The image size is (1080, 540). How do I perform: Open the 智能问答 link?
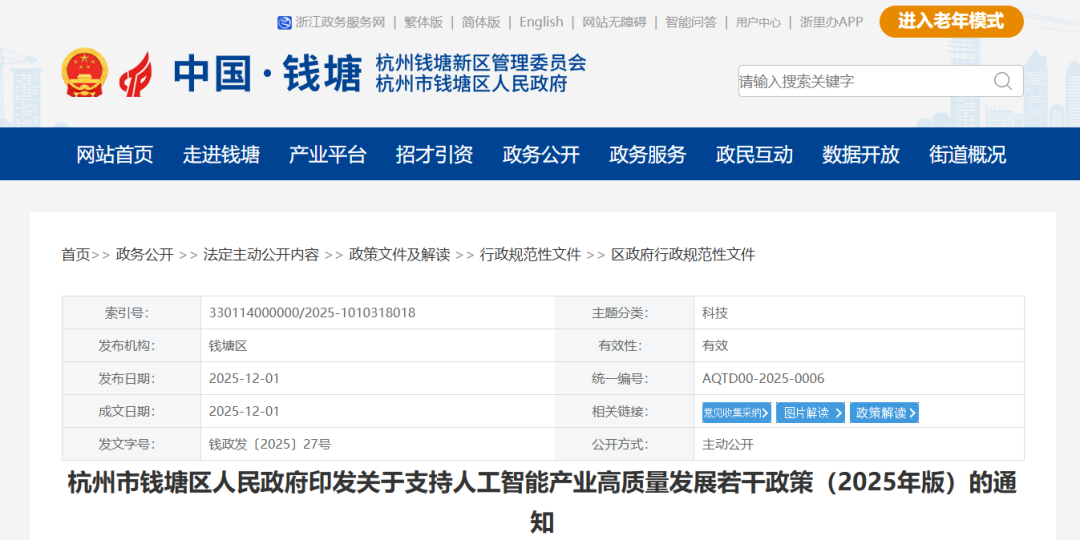690,22
